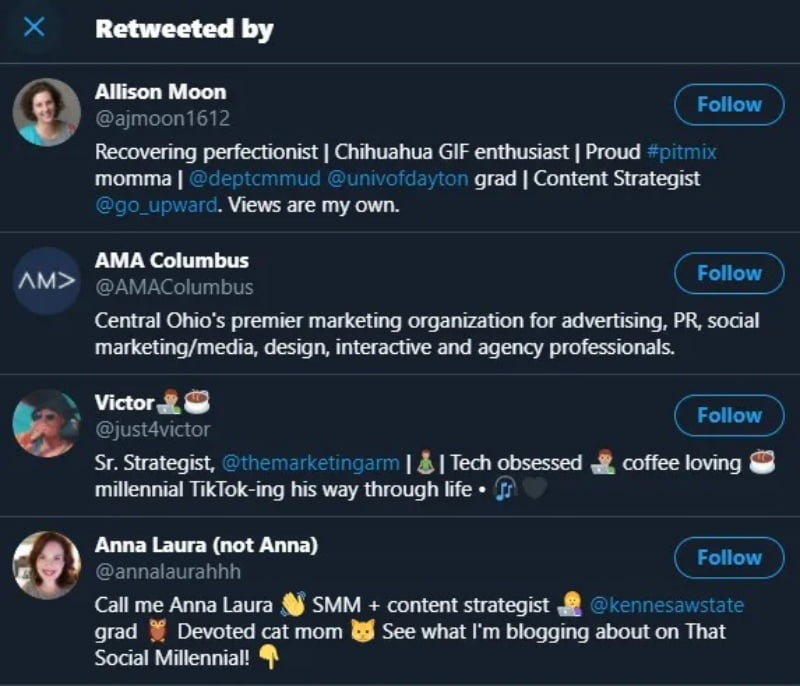Image resolution: width=800 pixels, height=686 pixels.
Task: Follow AMA Columbus
Action: (729, 273)
